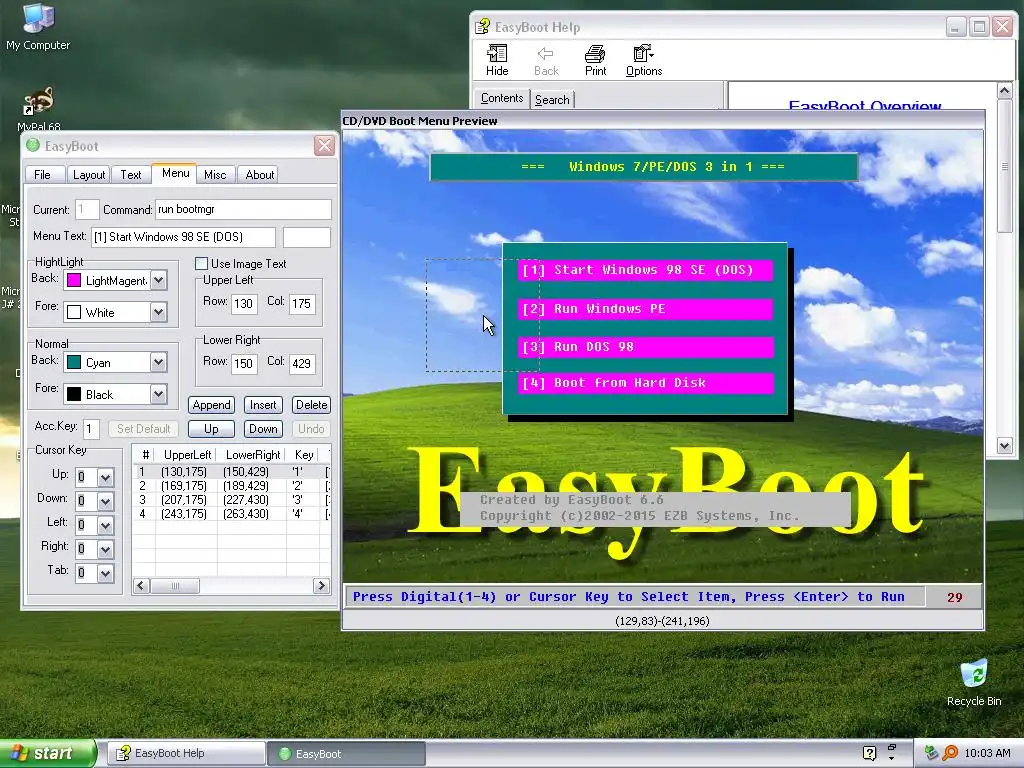Click White highlight fore color swatch
This screenshot has height=768, width=1024.
click(x=74, y=312)
